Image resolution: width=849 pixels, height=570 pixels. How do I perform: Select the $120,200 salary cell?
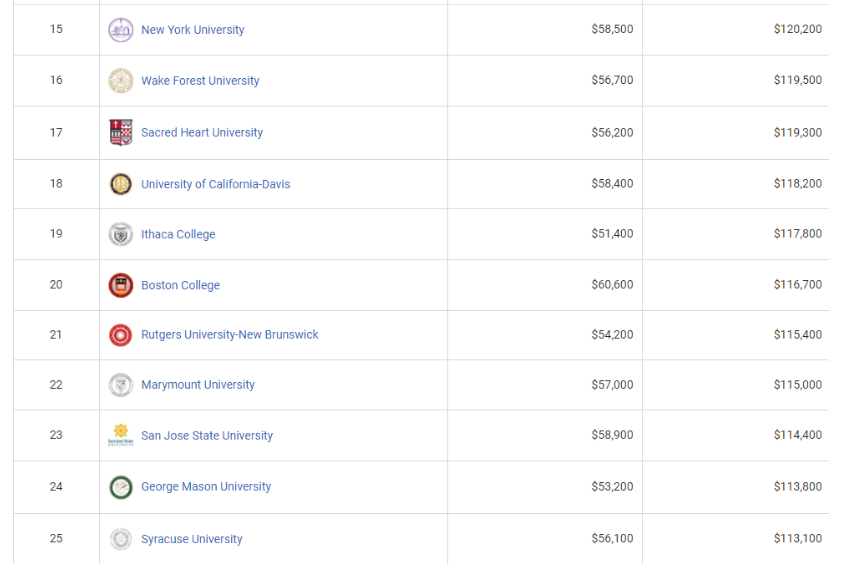pos(736,29)
